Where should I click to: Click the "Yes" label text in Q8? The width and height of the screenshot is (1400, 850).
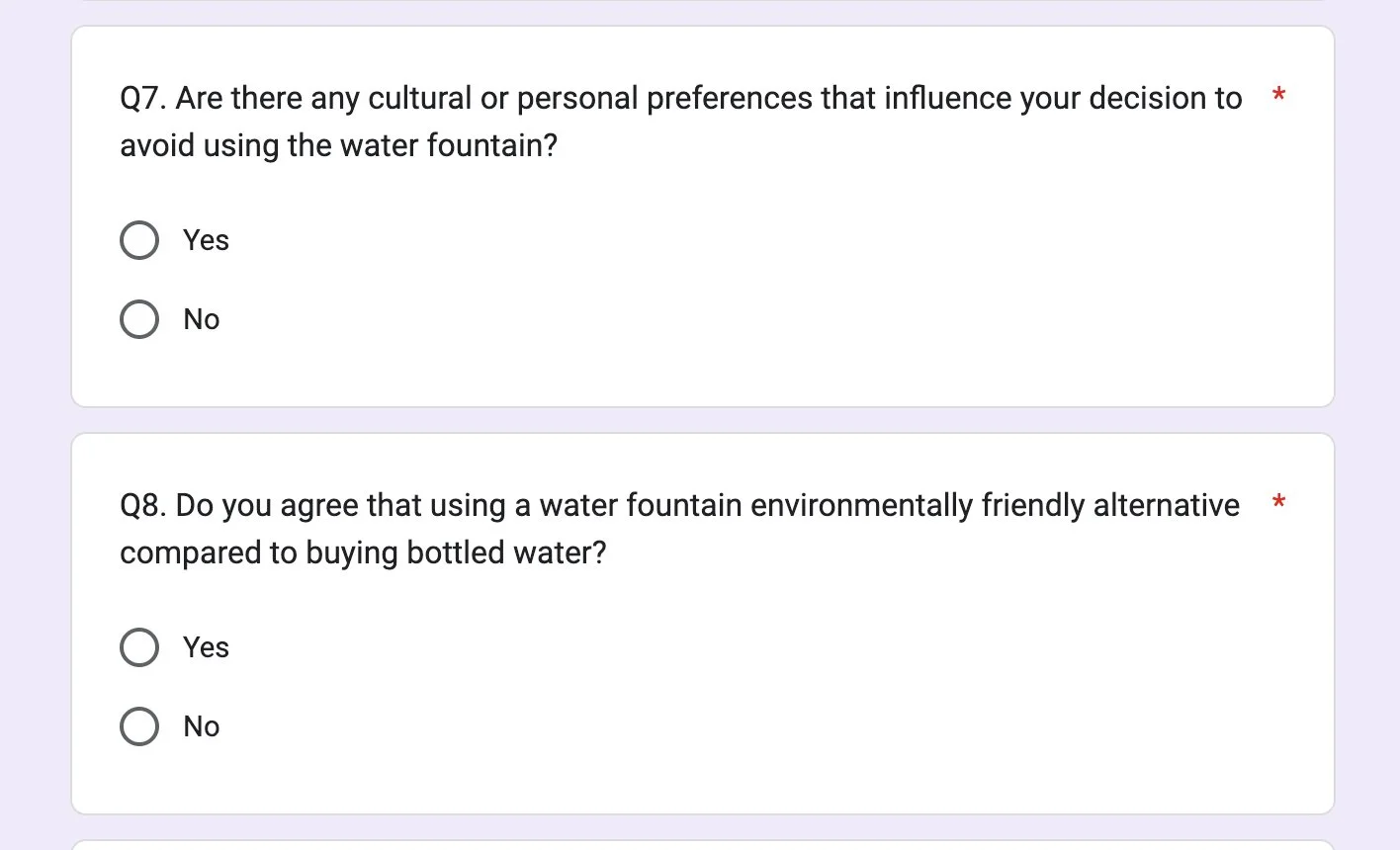(206, 647)
